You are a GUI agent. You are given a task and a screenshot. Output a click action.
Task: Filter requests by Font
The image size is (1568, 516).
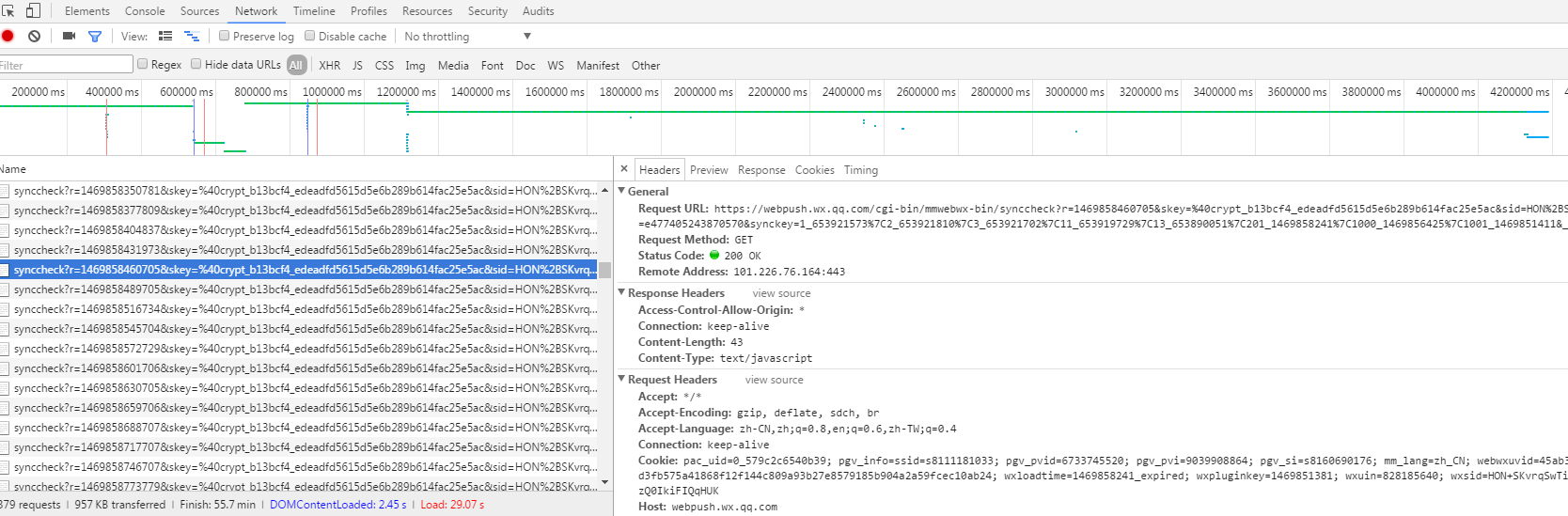point(492,65)
